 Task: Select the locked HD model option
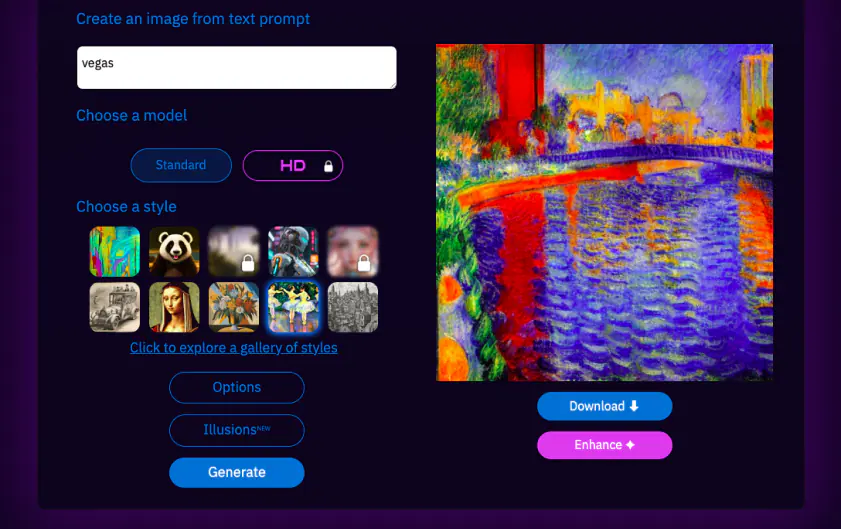(293, 166)
